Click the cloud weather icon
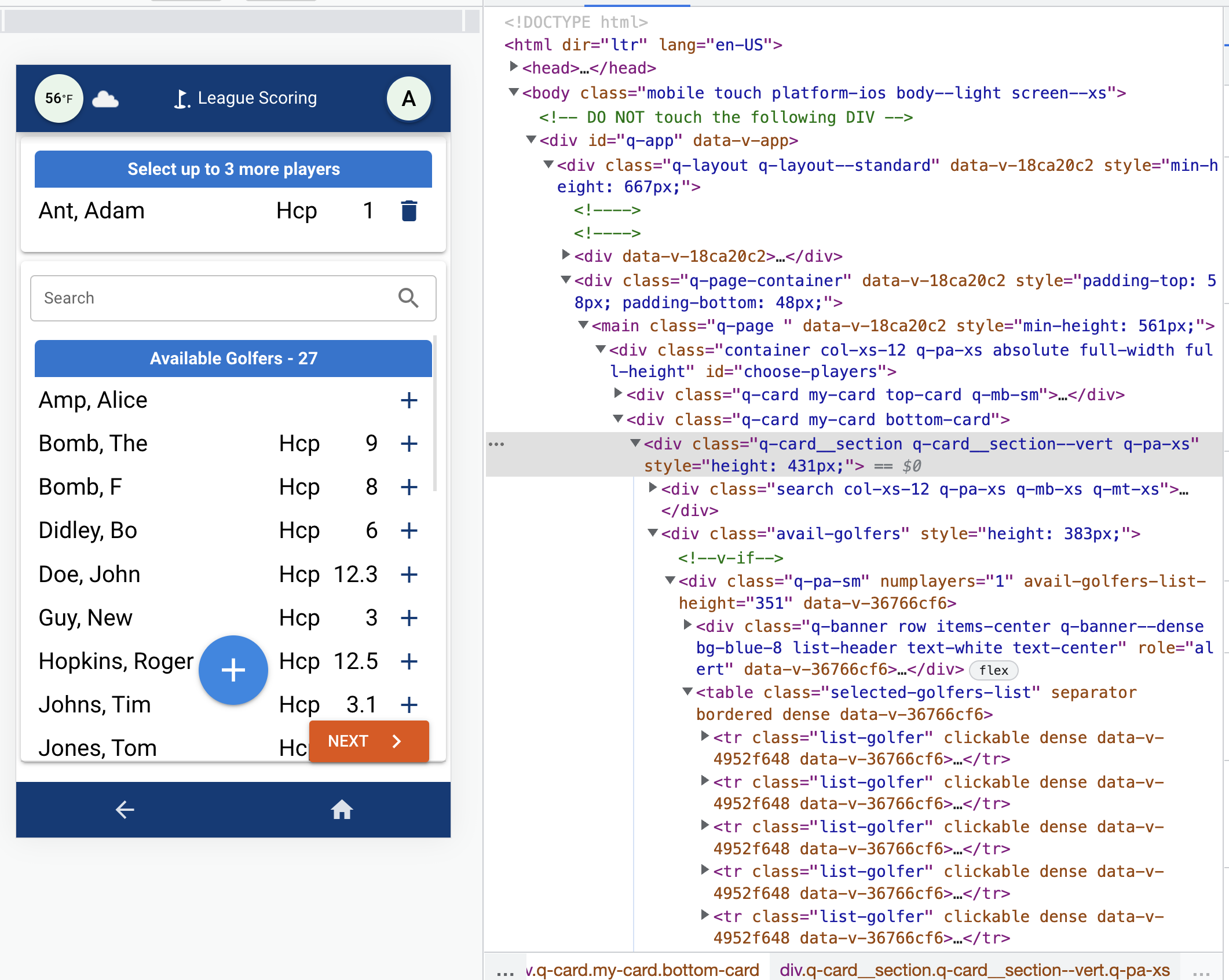The height and width of the screenshot is (980, 1229). (x=107, y=98)
